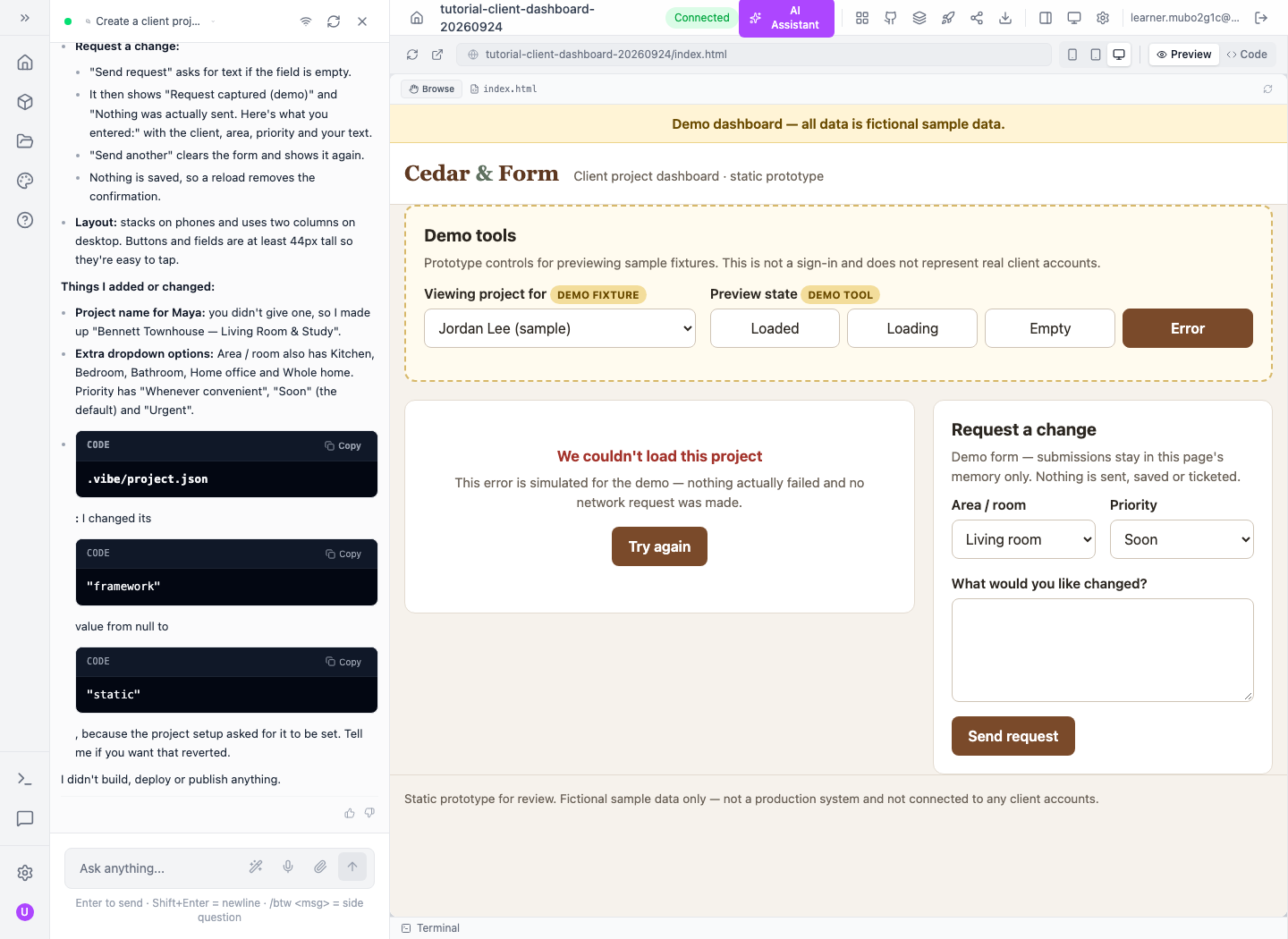Open the AI Assistant button
The height and width of the screenshot is (939, 1288).
(786, 18)
